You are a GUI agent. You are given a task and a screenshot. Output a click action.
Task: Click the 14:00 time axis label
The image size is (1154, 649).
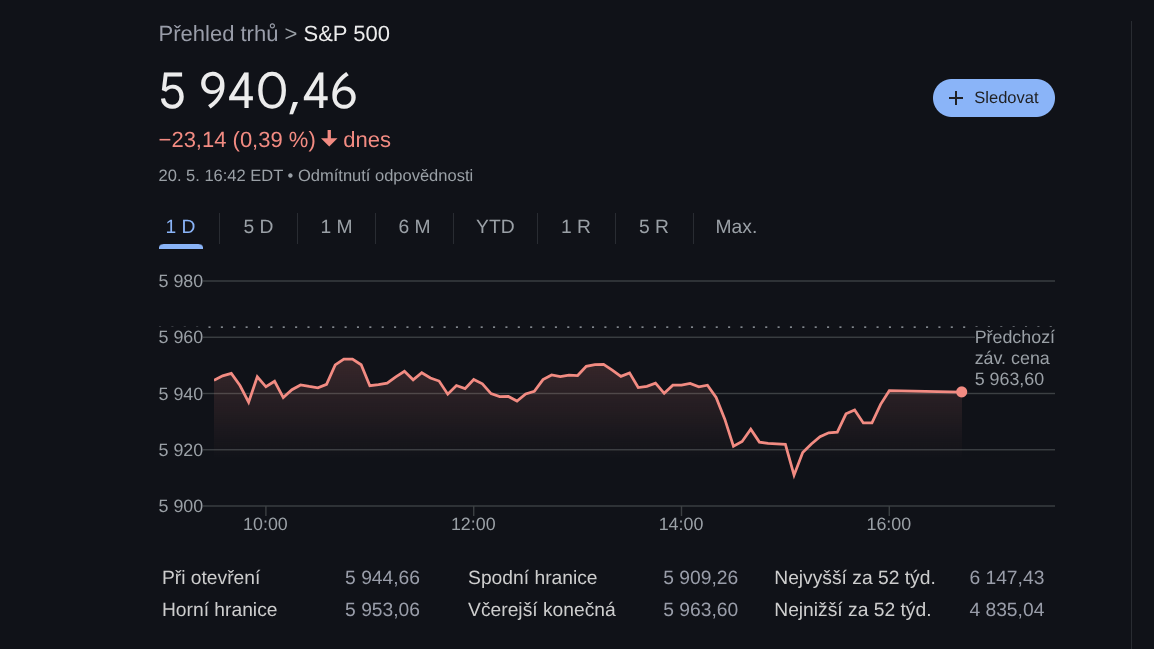click(681, 525)
